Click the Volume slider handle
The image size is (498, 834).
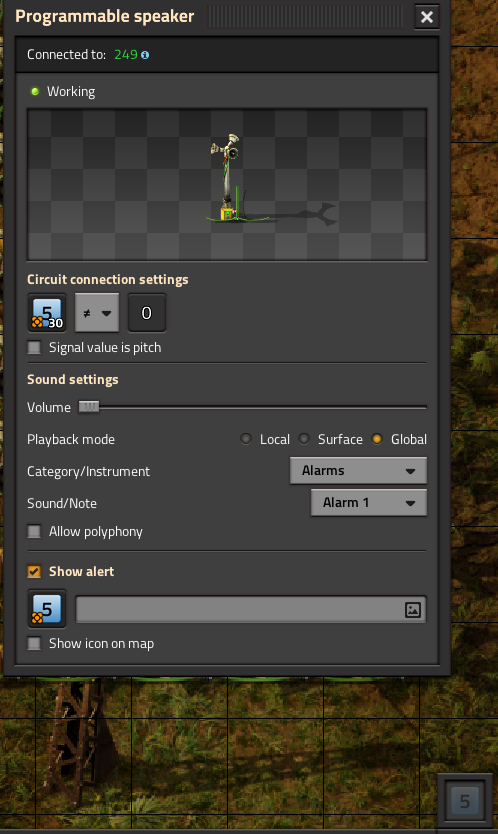coord(89,407)
